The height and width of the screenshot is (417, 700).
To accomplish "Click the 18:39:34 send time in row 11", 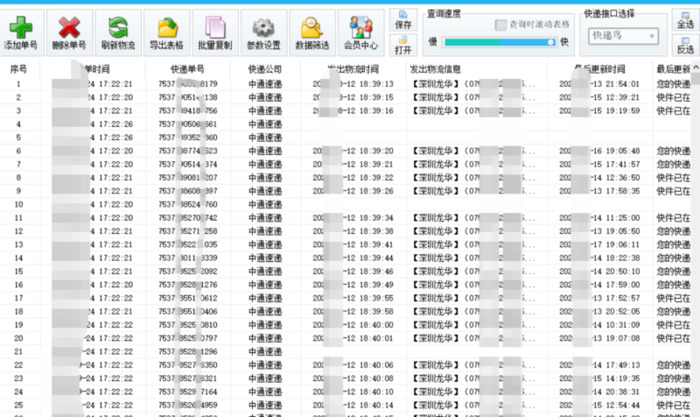I will (x=378, y=217).
